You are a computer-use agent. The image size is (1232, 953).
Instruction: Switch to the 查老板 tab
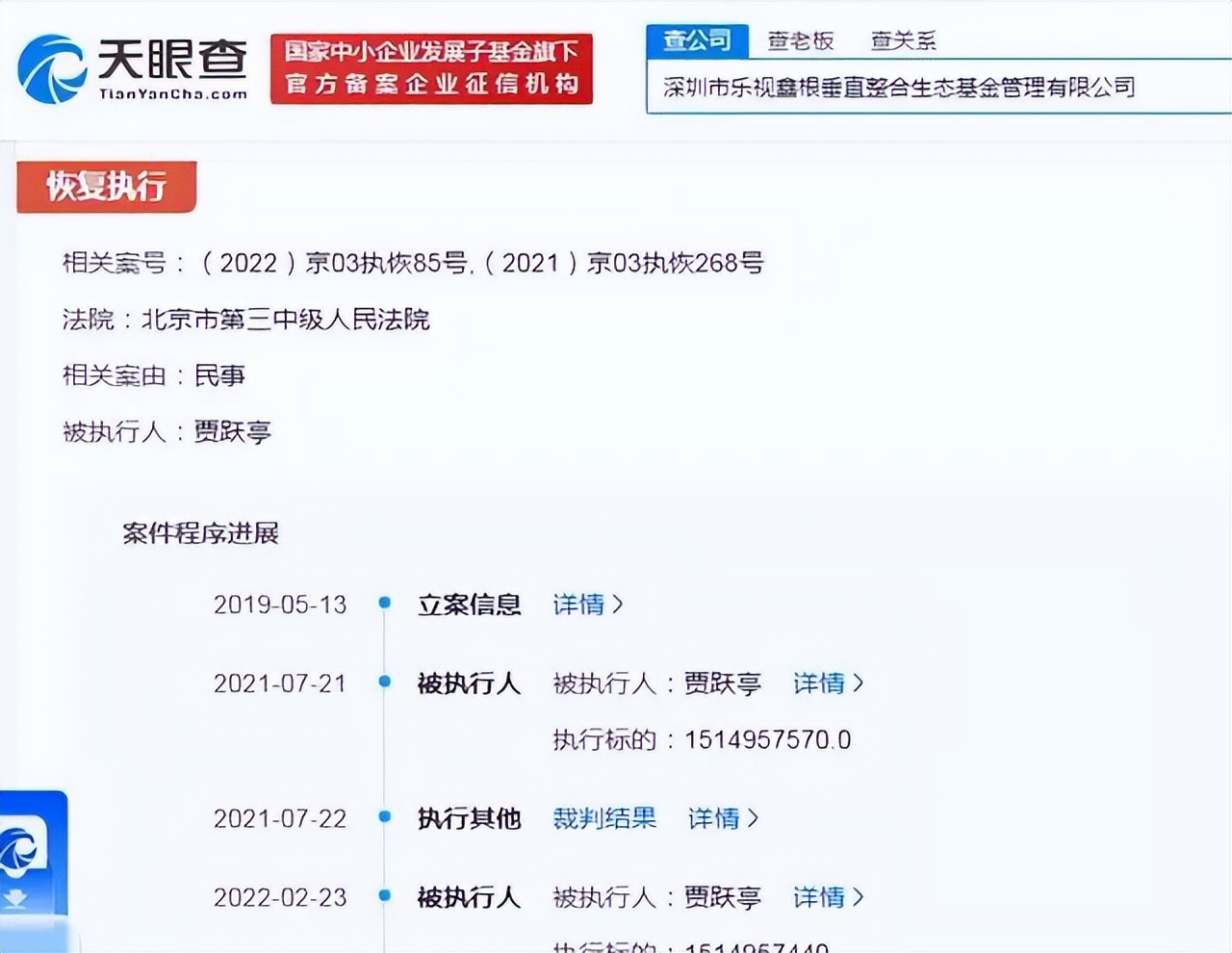click(x=802, y=39)
